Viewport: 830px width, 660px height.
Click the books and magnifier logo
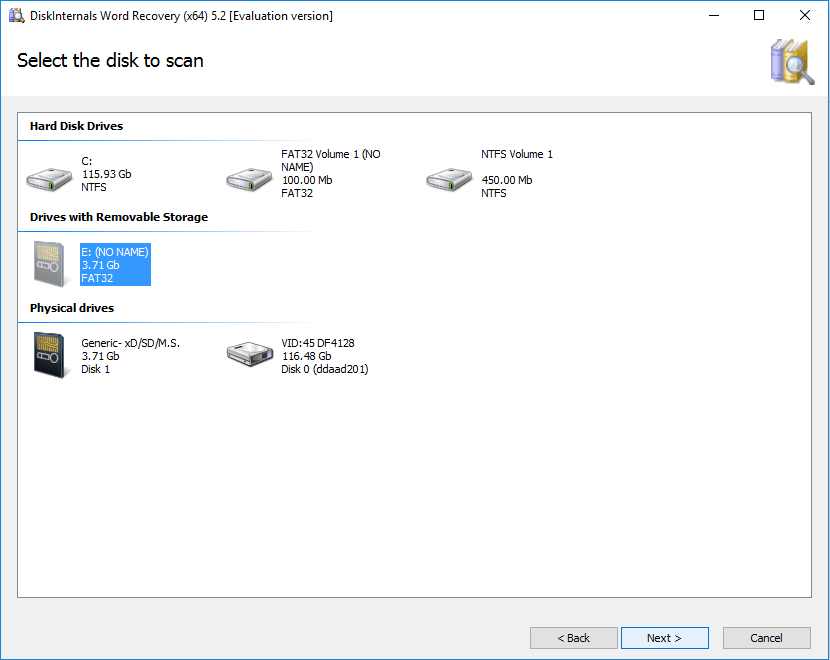coord(790,61)
